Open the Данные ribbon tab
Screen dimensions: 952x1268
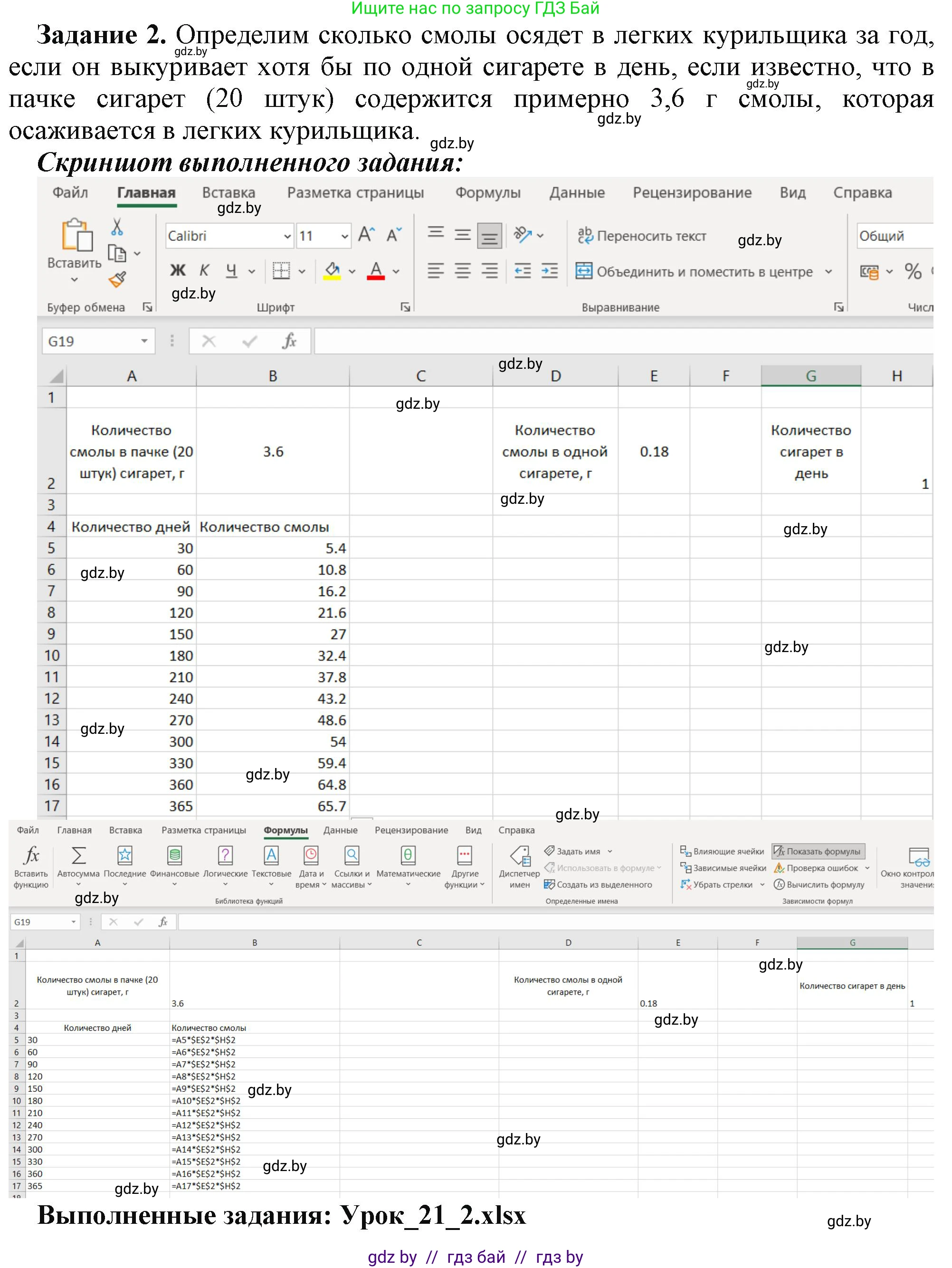(x=577, y=192)
